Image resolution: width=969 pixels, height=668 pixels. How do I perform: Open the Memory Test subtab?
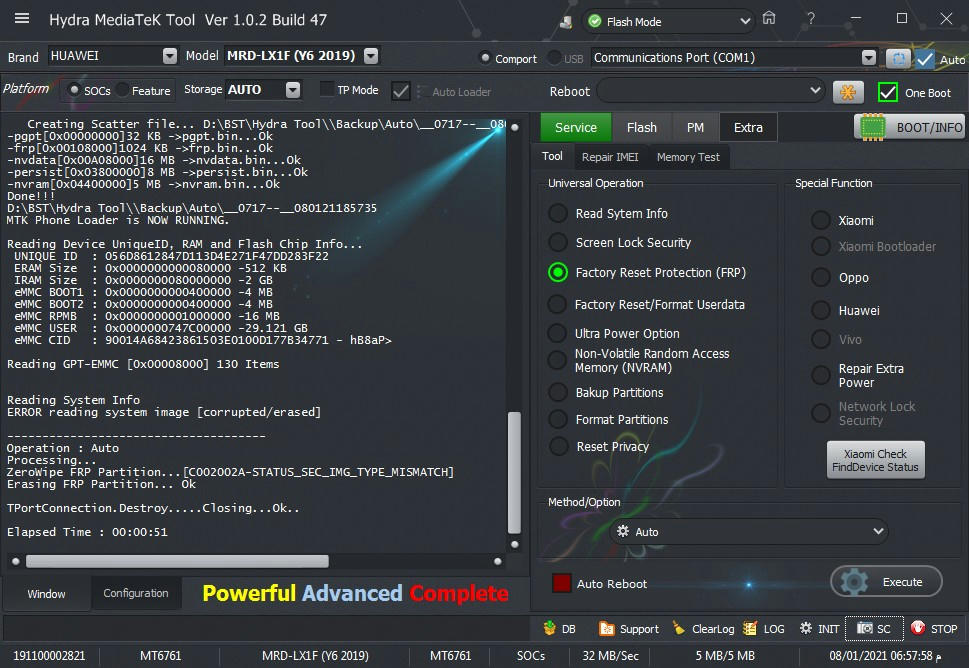[688, 157]
